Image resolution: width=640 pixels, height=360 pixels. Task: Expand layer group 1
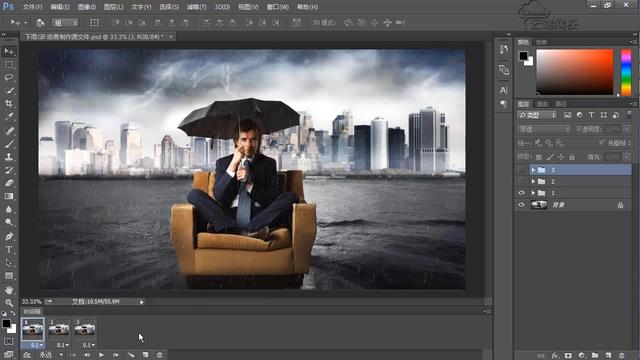pos(533,193)
